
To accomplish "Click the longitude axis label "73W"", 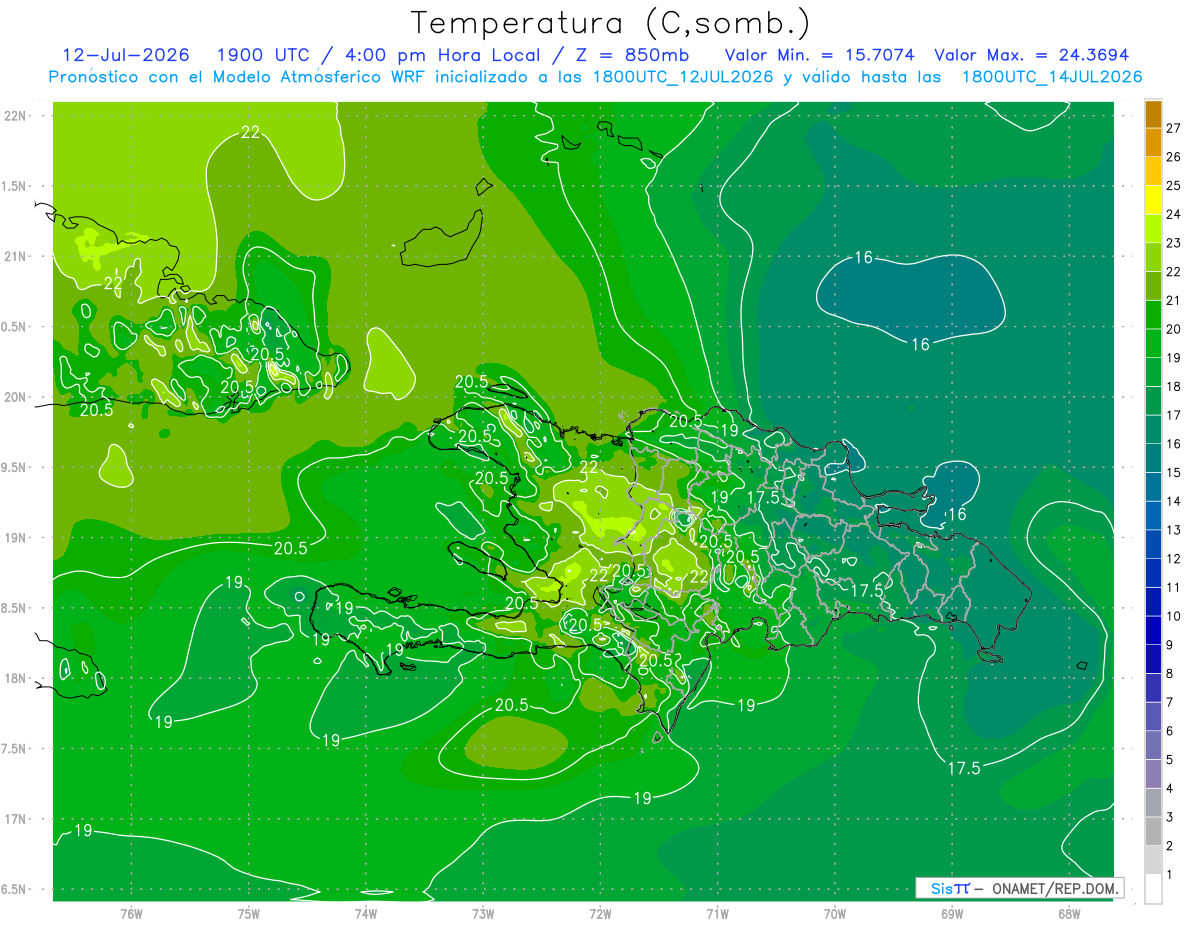I will coord(483,913).
